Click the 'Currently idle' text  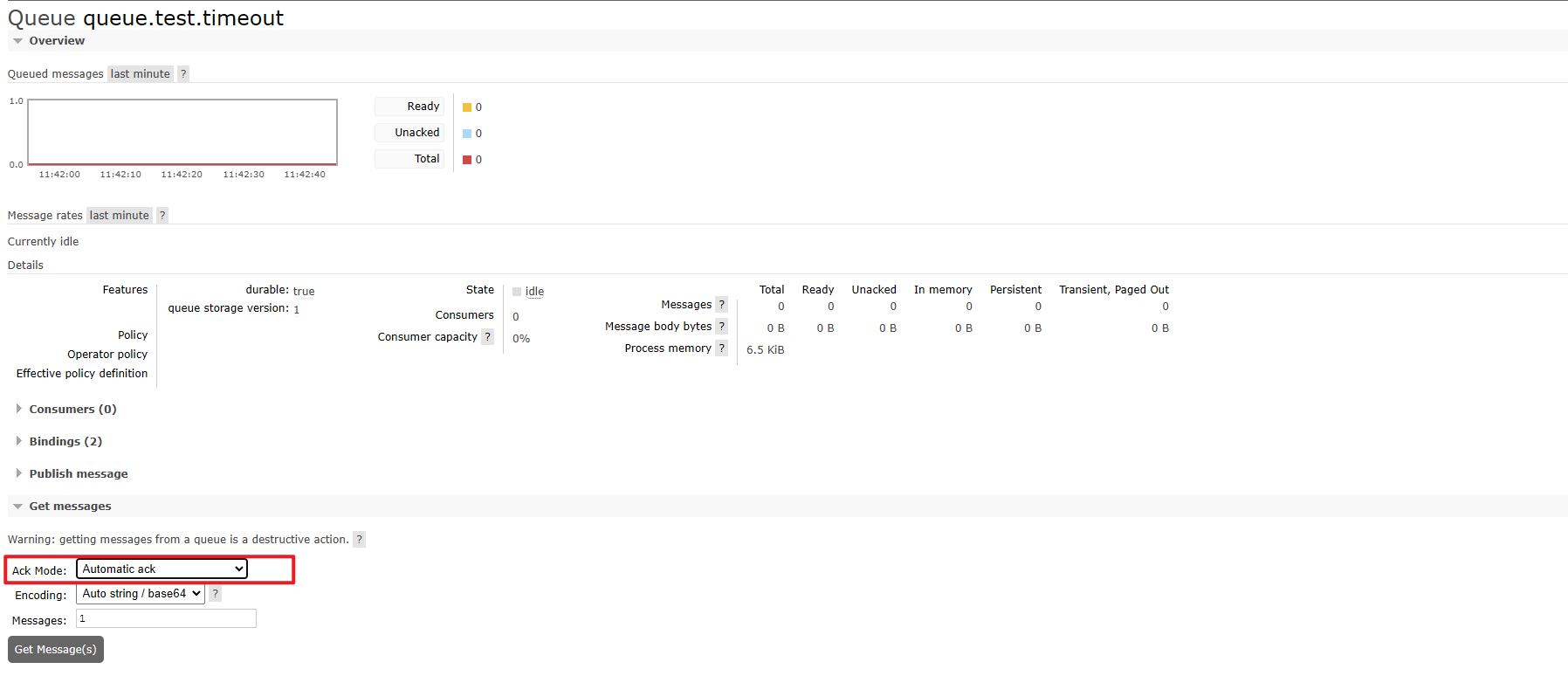point(44,242)
